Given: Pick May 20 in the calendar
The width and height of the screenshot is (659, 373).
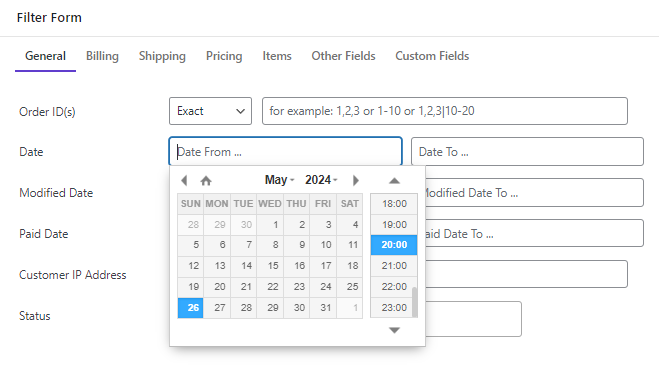Looking at the screenshot, I should [x=217, y=287].
